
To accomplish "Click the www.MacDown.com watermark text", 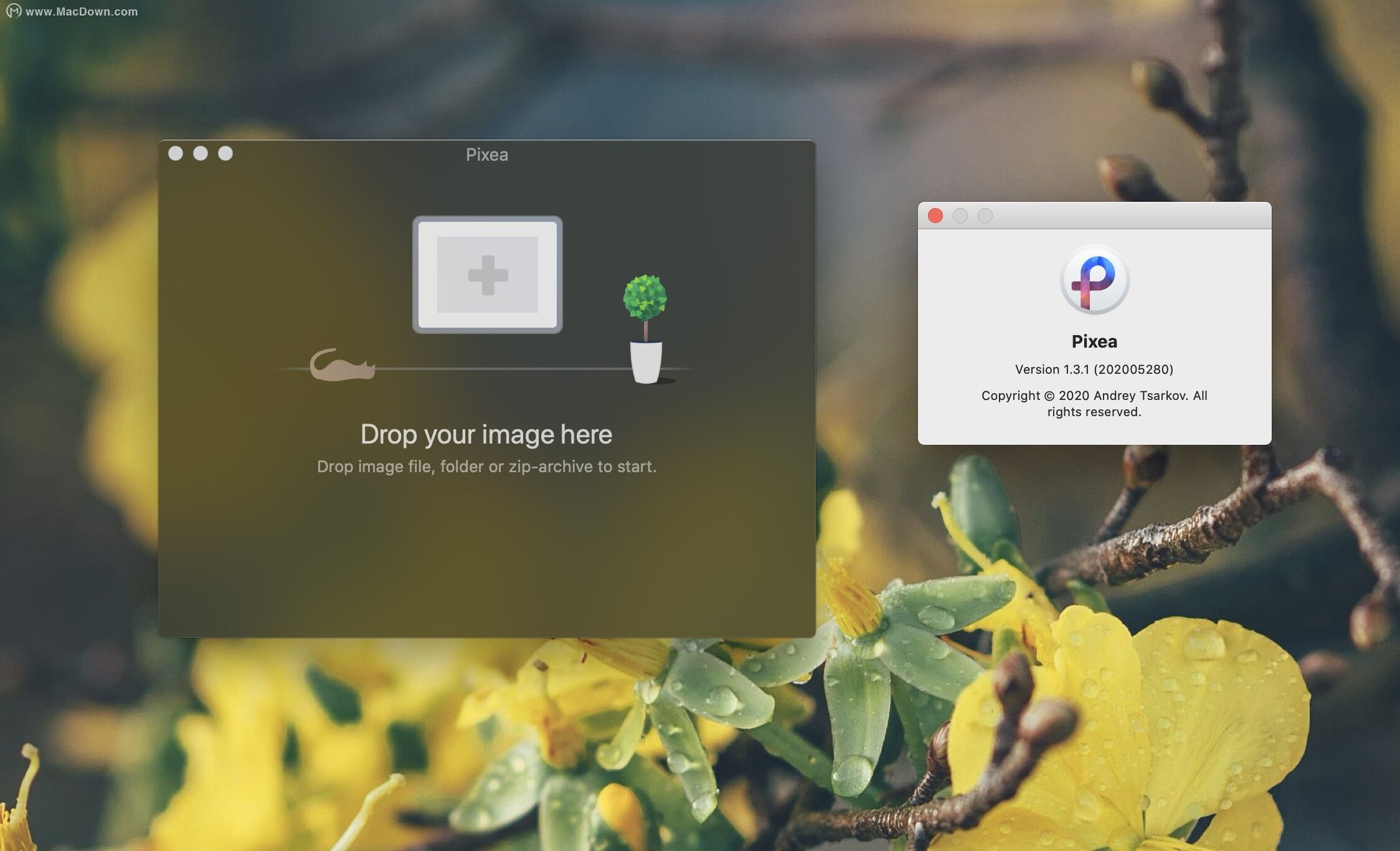I will coord(82,11).
